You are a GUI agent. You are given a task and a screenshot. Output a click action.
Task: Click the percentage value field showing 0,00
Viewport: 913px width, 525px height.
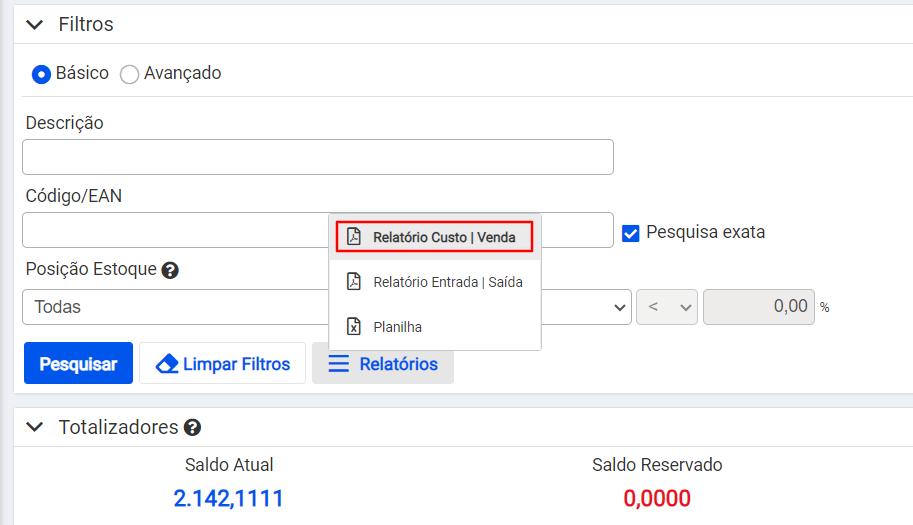tap(759, 307)
